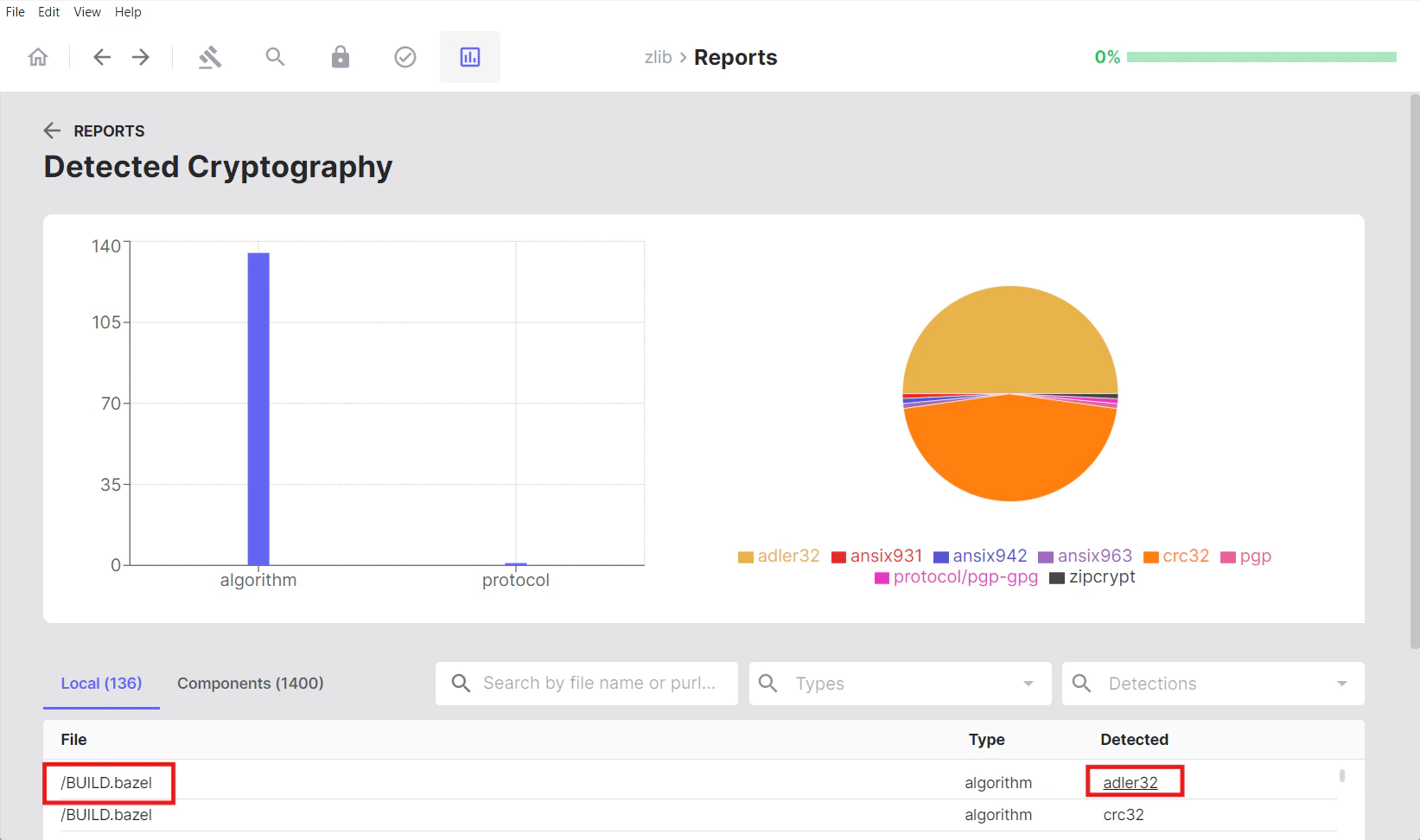This screenshot has width=1420, height=840.
Task: Click algorithm type in crc32 row
Action: (998, 815)
